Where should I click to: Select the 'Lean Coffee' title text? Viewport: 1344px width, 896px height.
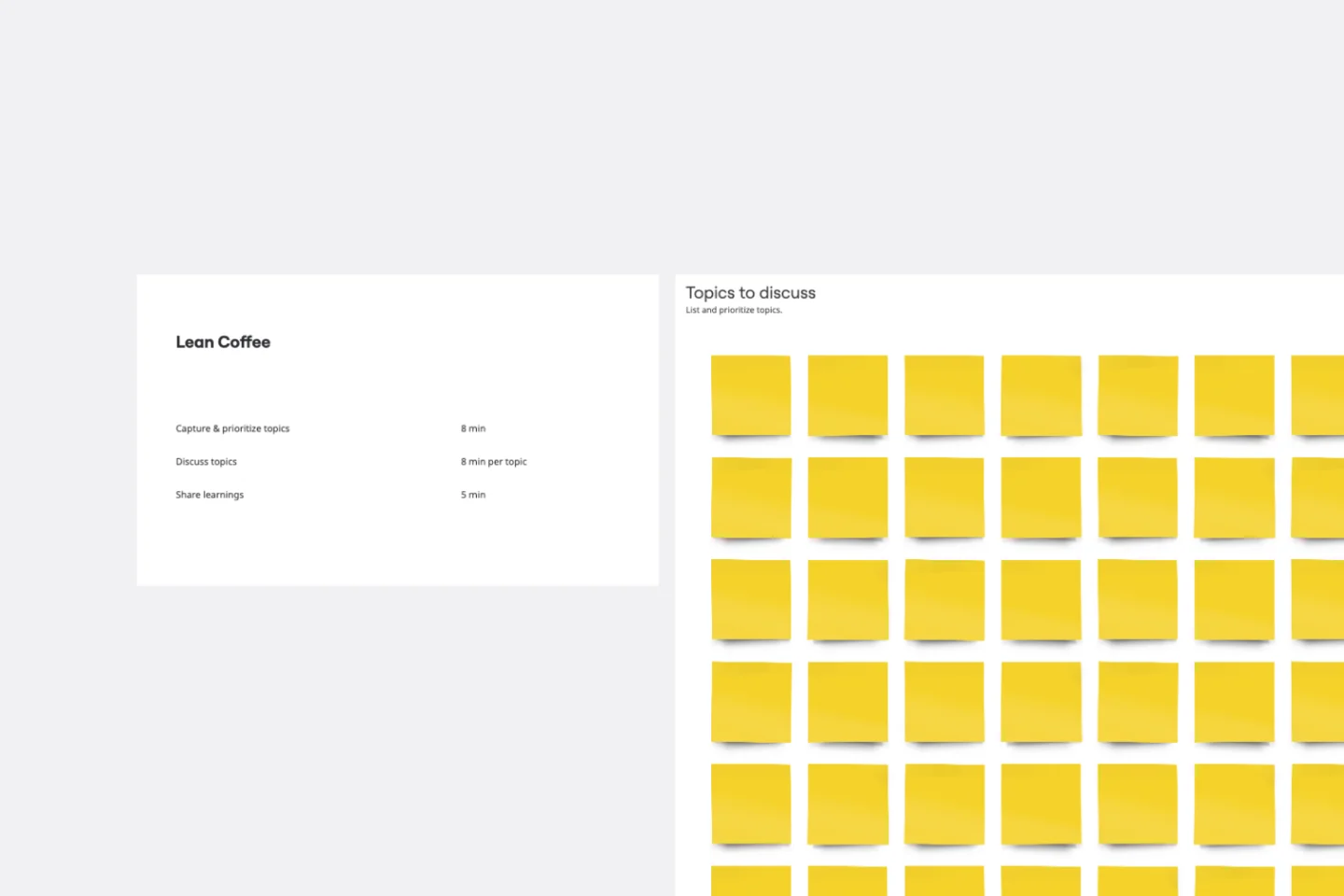(223, 343)
